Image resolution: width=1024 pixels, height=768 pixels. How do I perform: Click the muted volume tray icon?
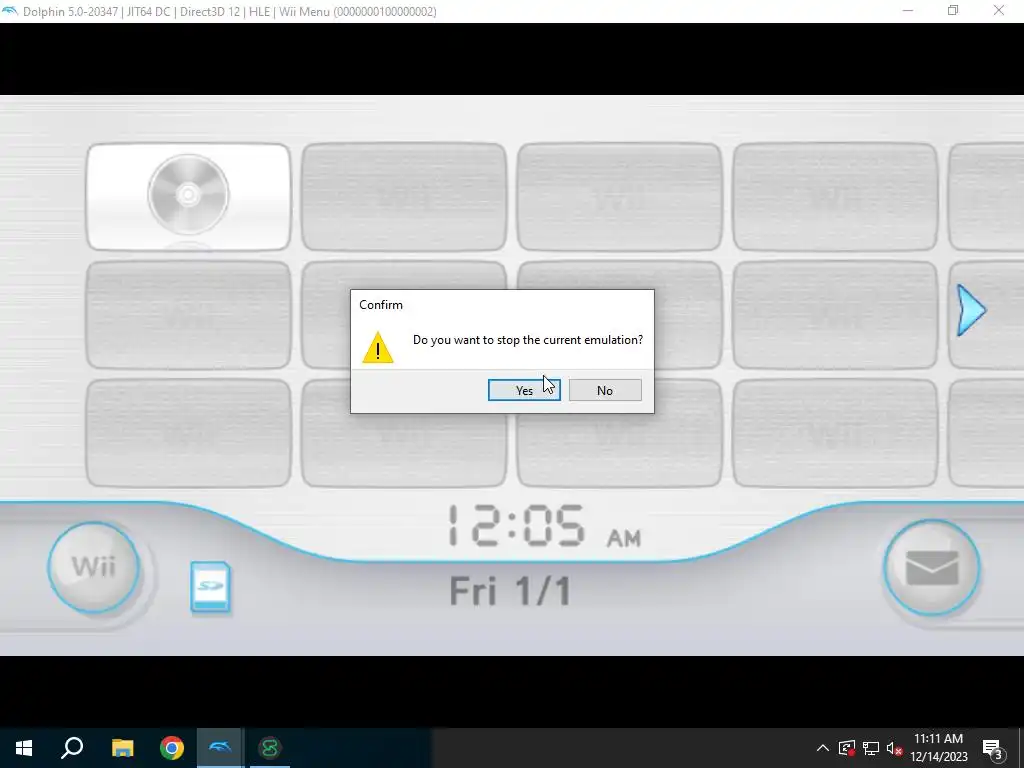click(894, 748)
